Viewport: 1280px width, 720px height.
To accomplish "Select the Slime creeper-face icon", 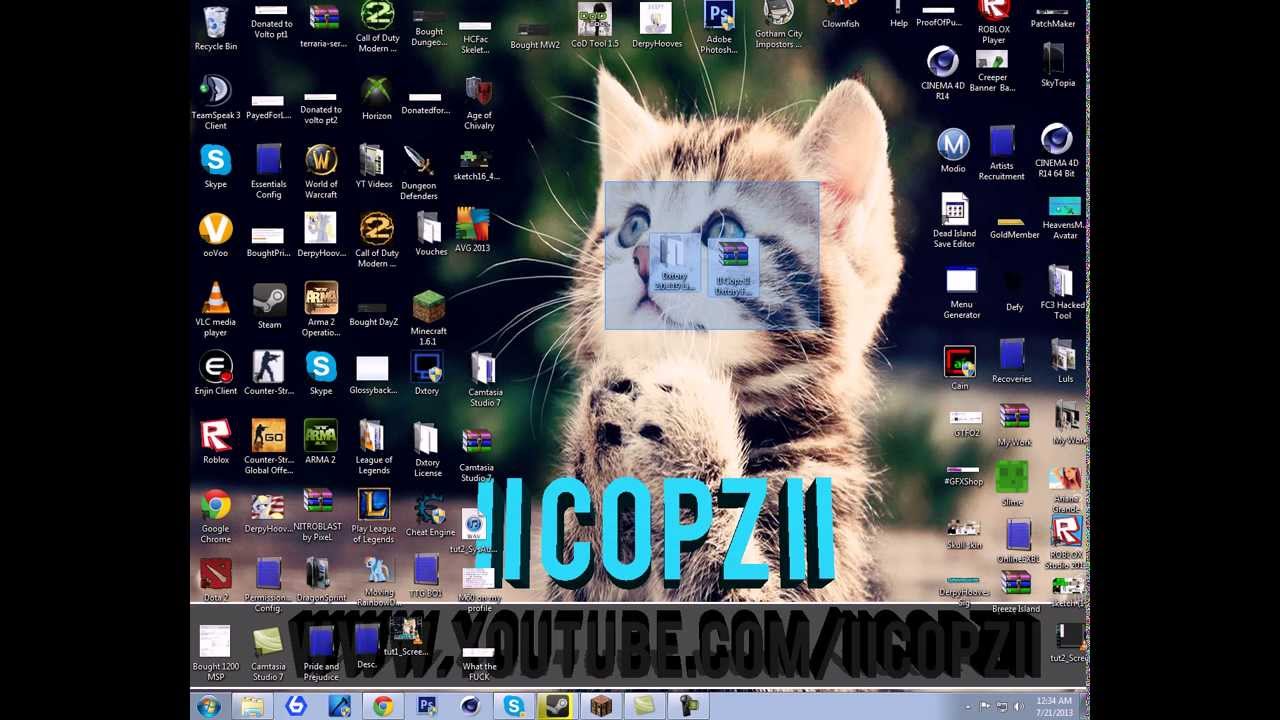I will (1012, 485).
